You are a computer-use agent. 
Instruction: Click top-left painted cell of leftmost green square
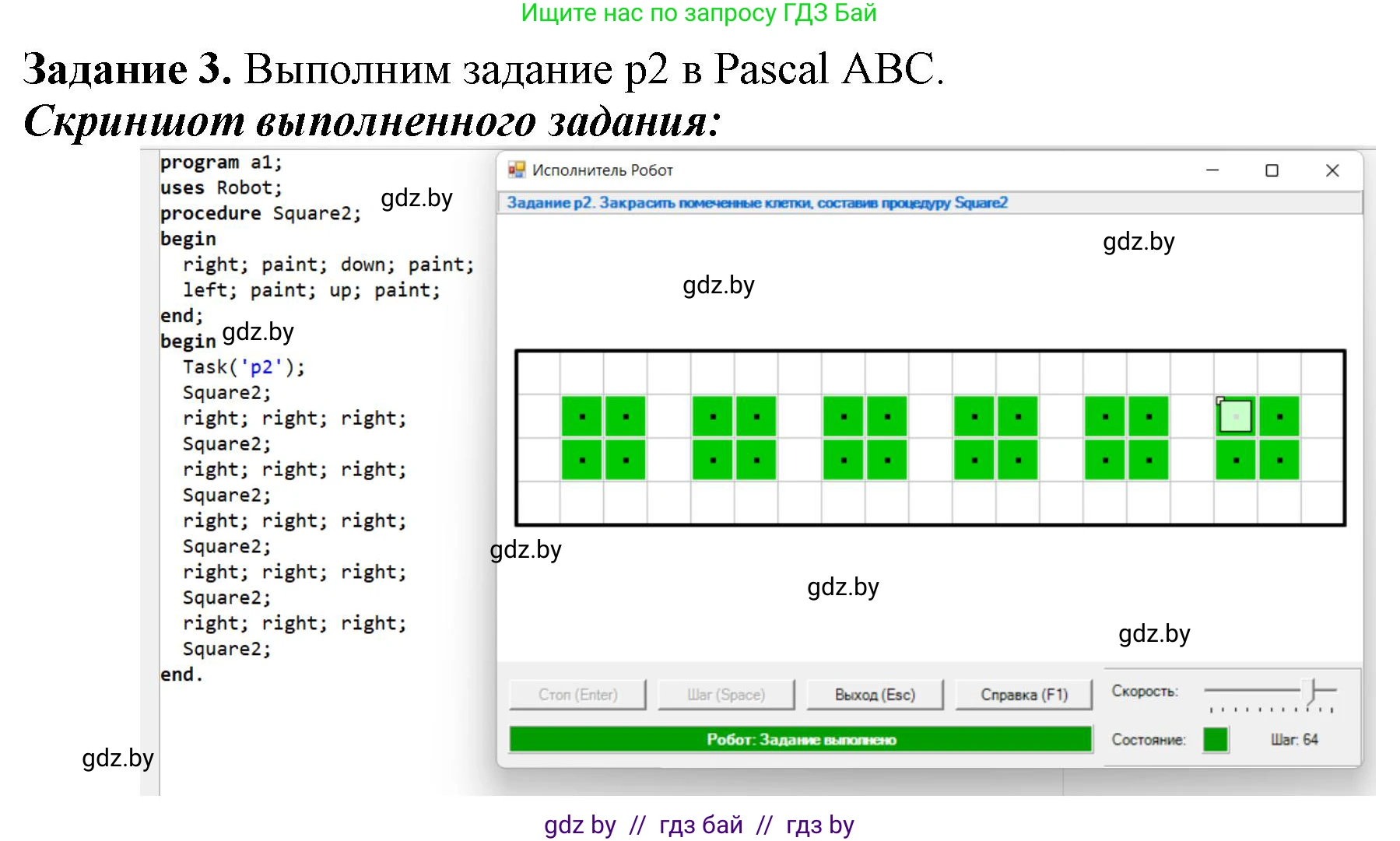pos(581,416)
